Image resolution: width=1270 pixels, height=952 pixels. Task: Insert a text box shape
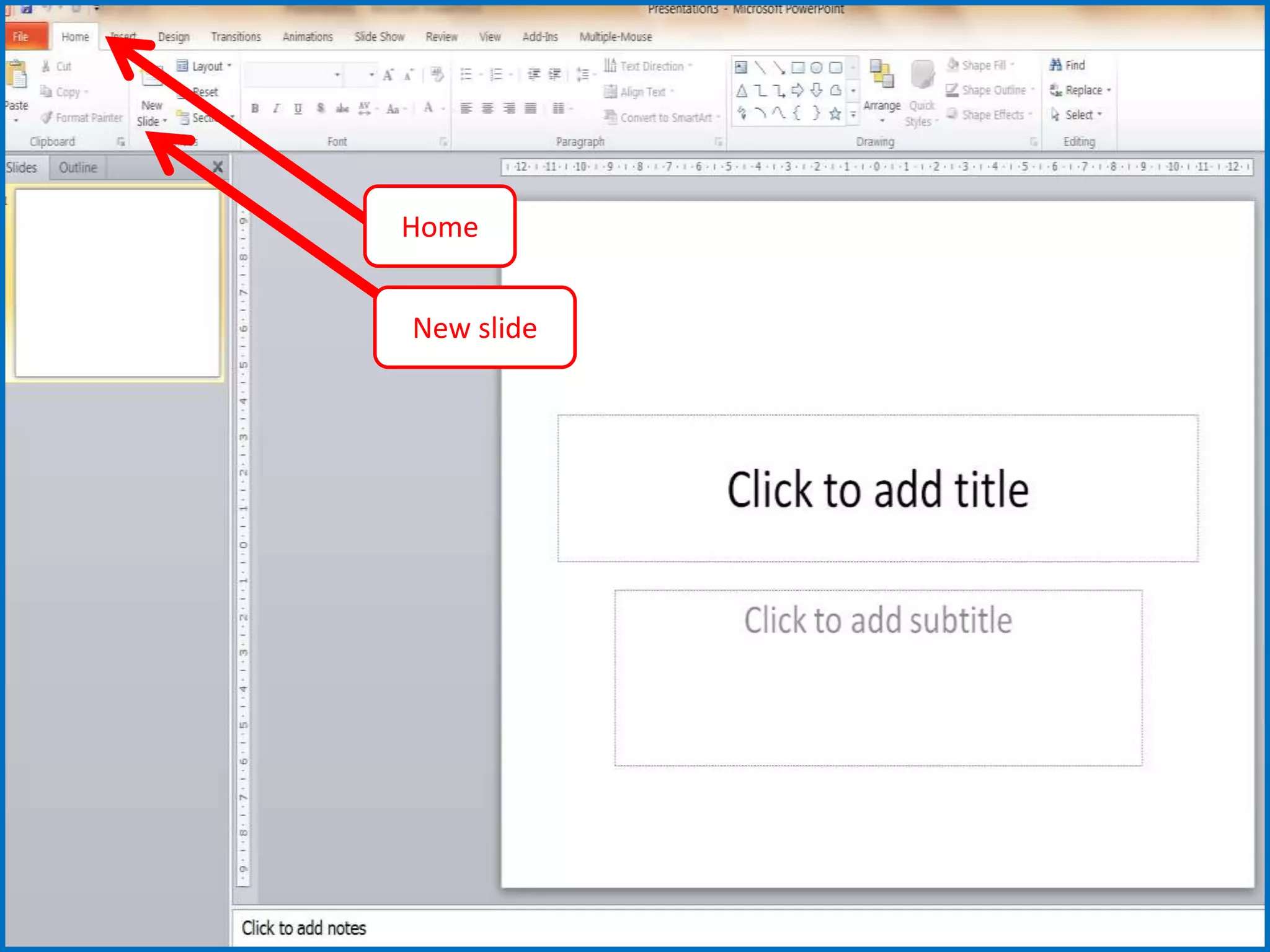741,68
